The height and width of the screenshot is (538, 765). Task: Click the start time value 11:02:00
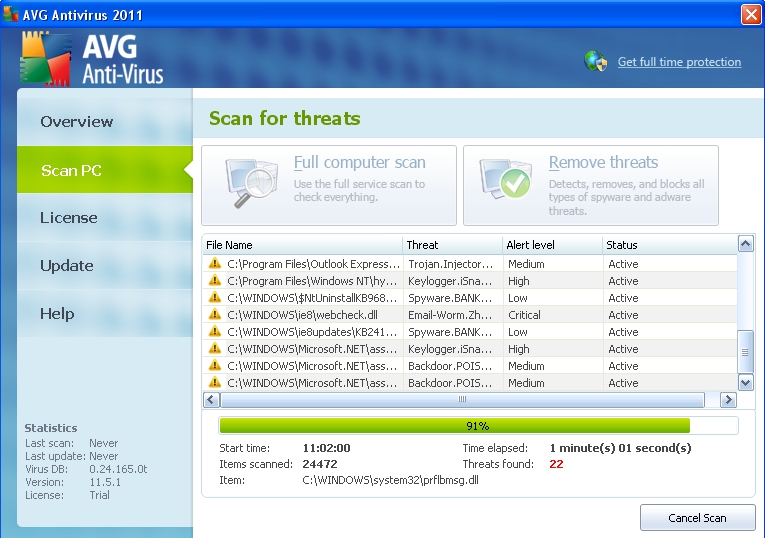(326, 448)
